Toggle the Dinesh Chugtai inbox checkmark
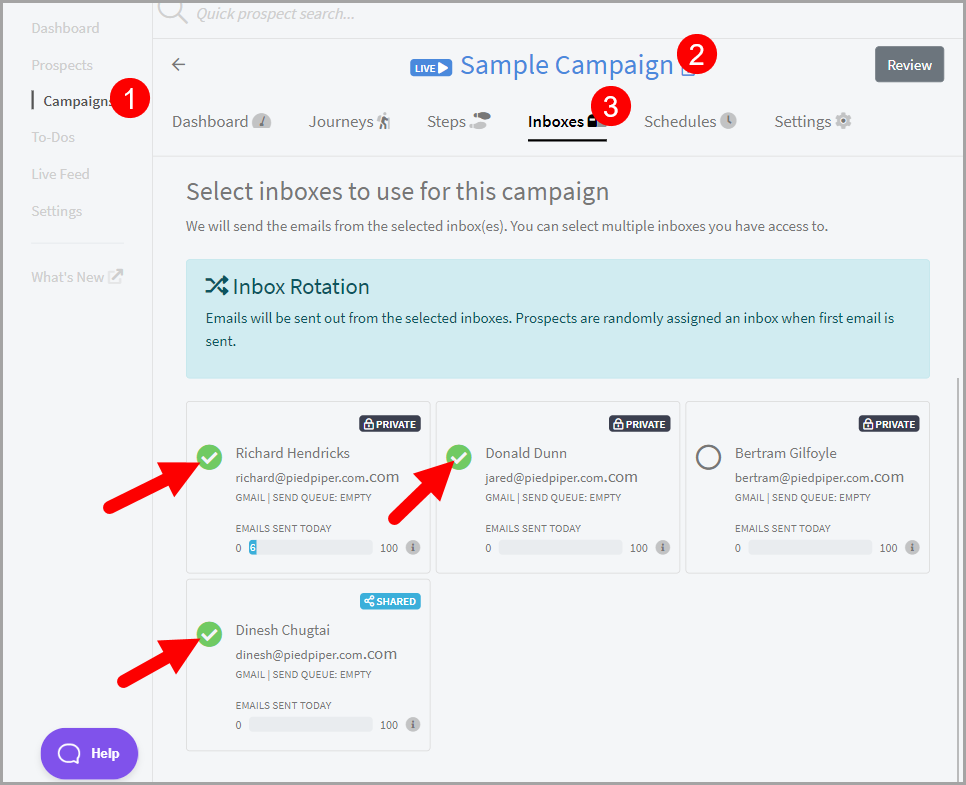Viewport: 966px width, 785px height. tap(209, 634)
